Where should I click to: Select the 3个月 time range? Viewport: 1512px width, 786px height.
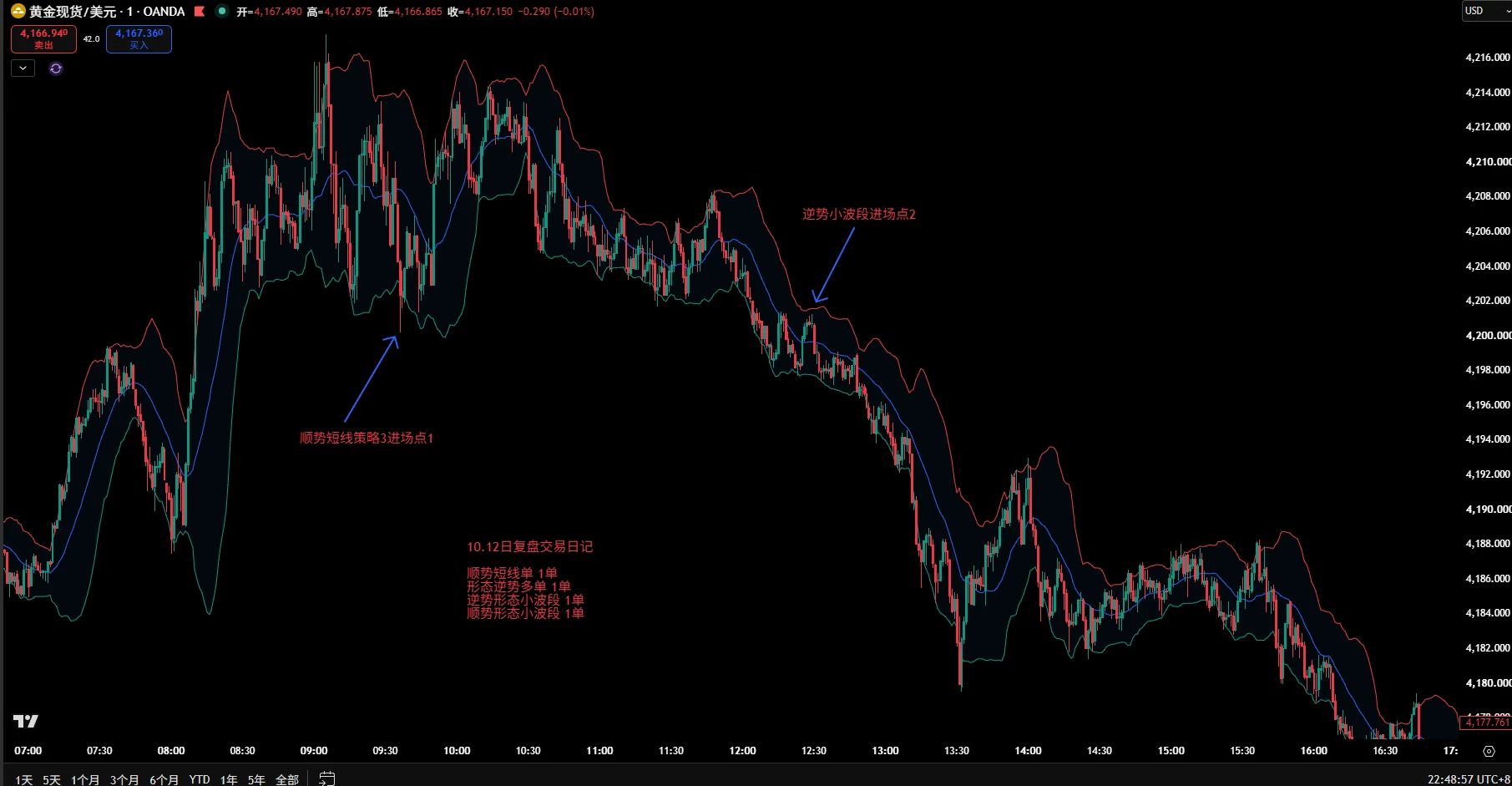pyautogui.click(x=124, y=779)
